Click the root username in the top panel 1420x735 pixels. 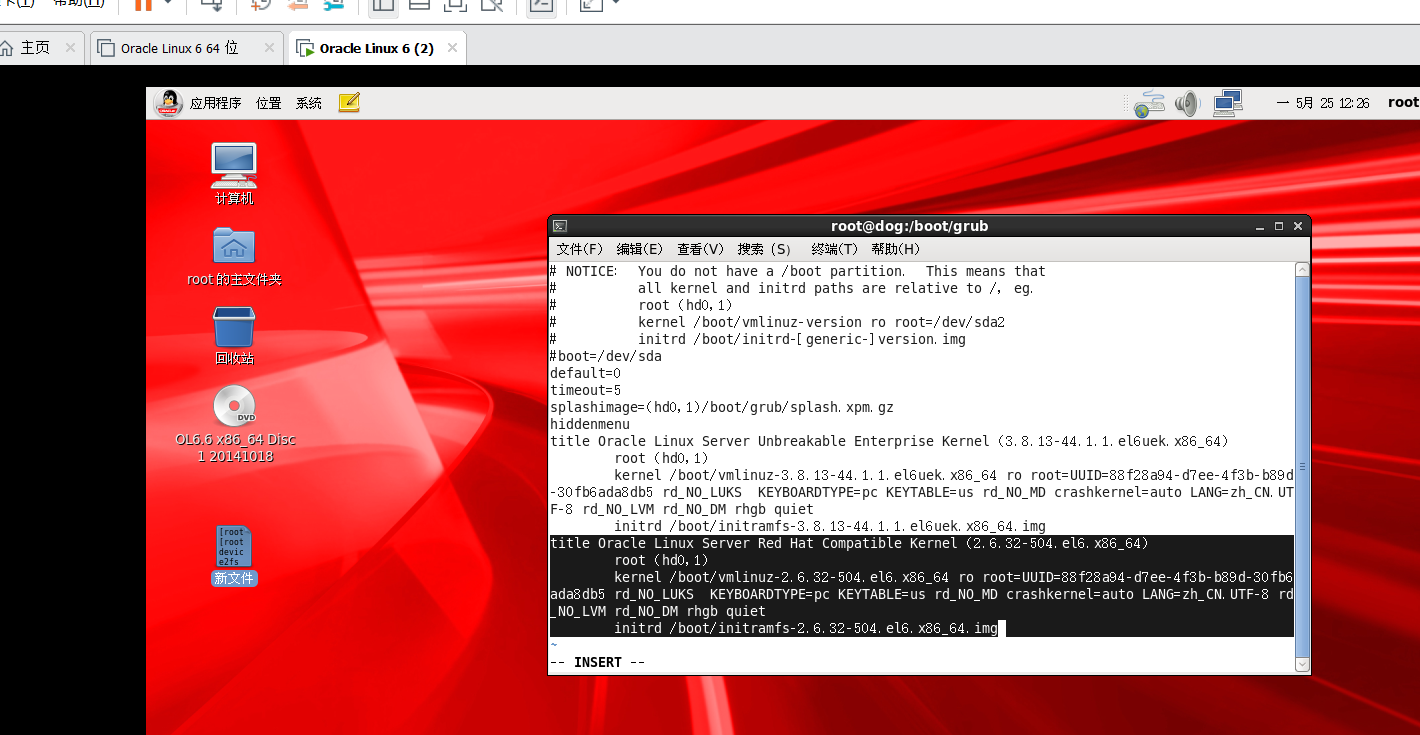tap(1403, 102)
